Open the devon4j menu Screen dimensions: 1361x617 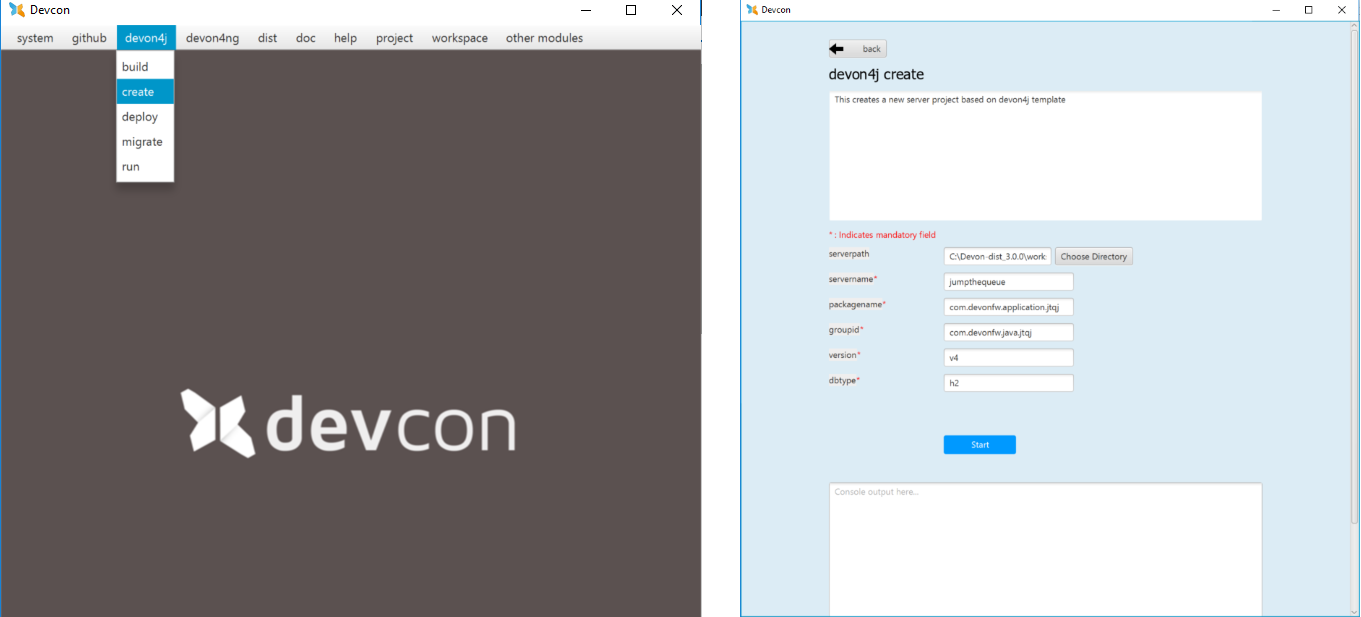(x=146, y=38)
